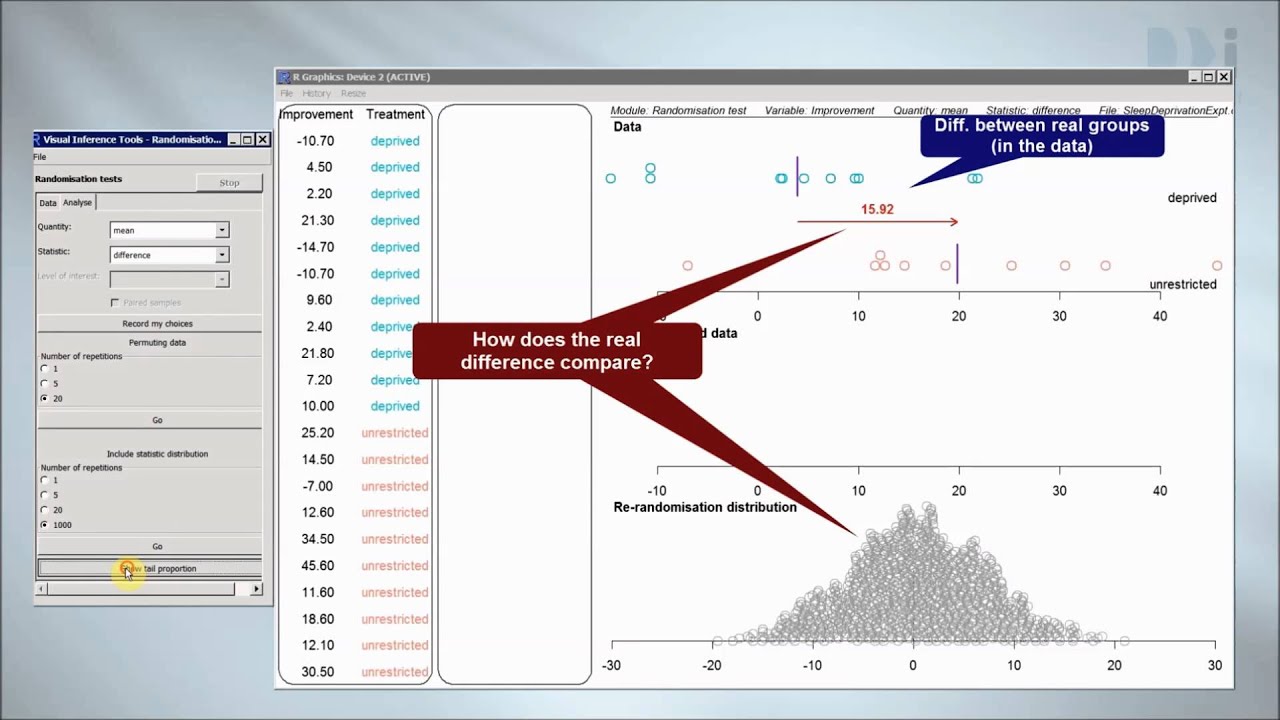The width and height of the screenshot is (1280, 720).
Task: Select 1 repetition for Permuting data
Action: point(44,369)
